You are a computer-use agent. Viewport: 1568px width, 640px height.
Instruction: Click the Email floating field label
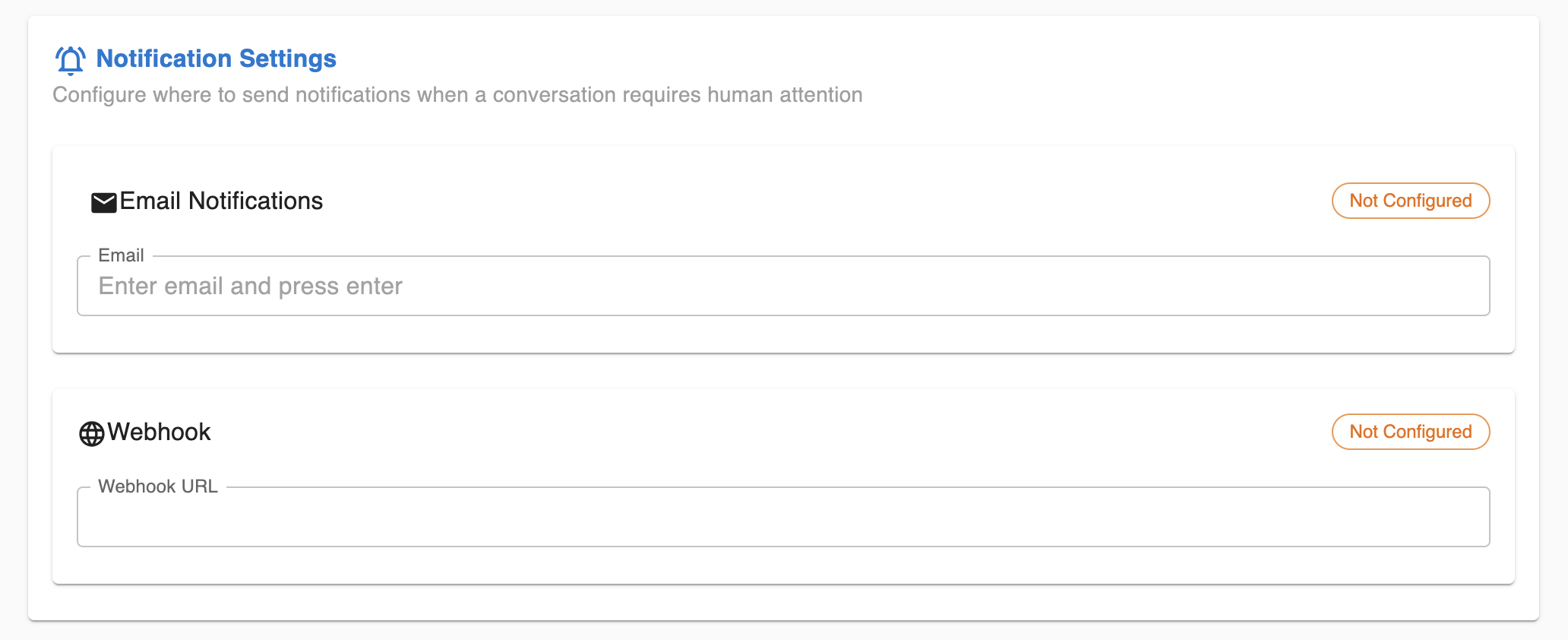coord(121,255)
